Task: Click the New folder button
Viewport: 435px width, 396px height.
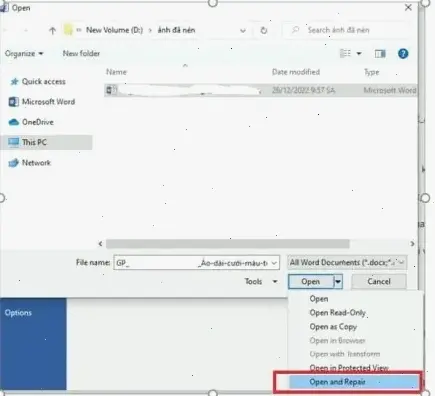Action: coord(81,53)
